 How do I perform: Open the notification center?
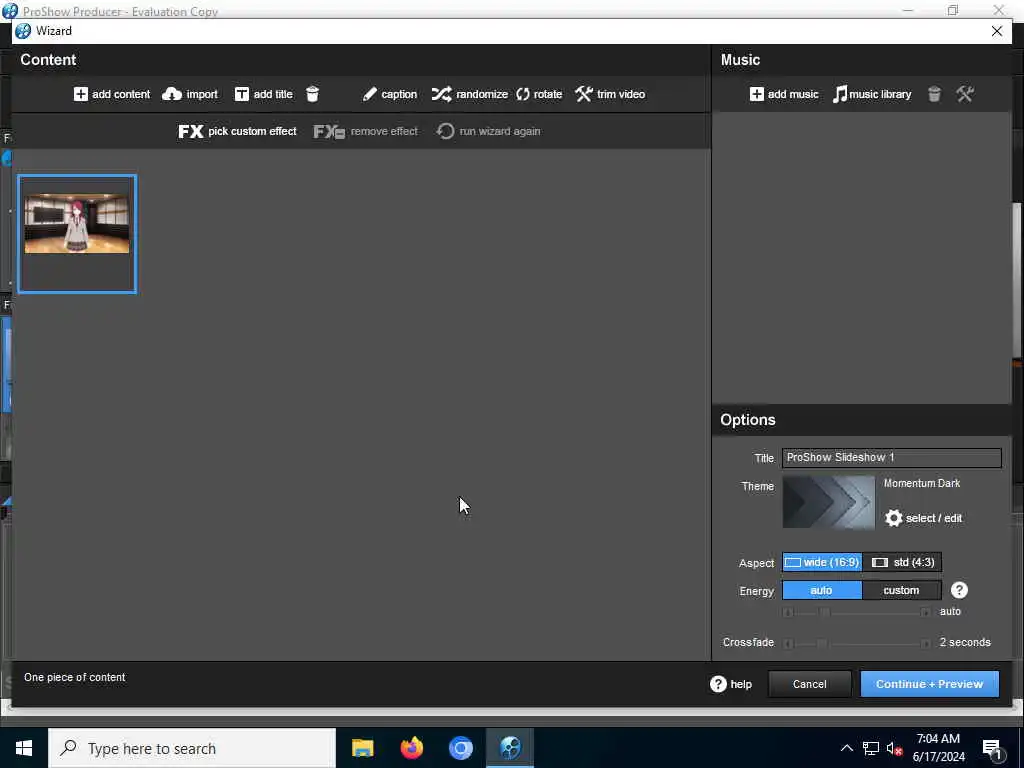coord(993,748)
